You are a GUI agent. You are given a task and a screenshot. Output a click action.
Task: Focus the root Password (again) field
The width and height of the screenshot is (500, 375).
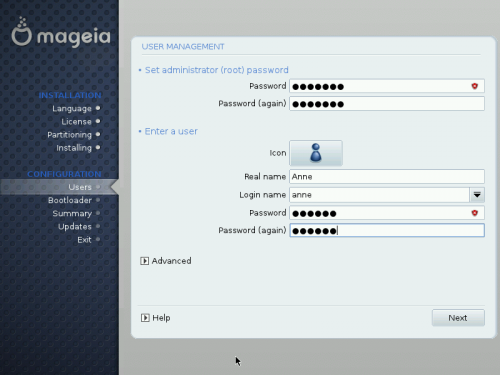click(x=387, y=104)
